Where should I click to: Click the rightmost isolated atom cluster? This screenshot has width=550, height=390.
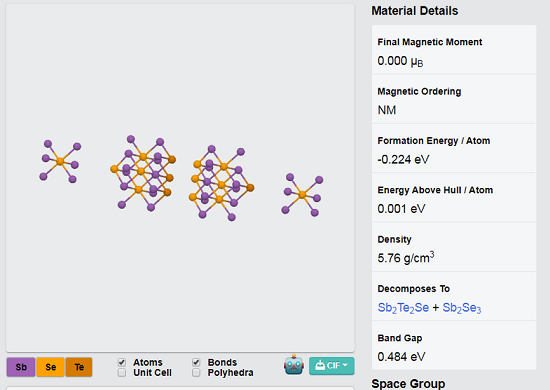[302, 195]
